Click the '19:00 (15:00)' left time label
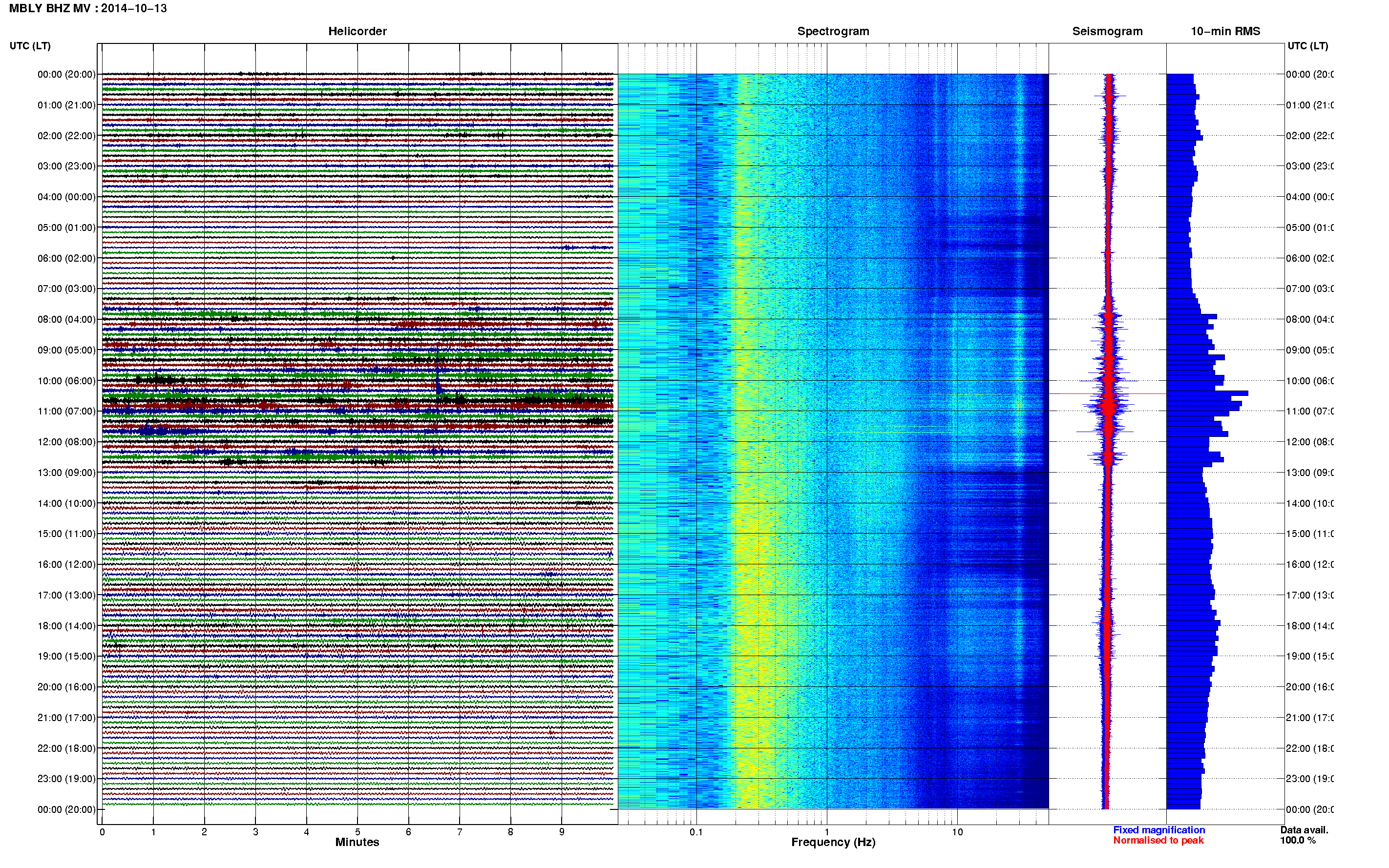 click(66, 656)
